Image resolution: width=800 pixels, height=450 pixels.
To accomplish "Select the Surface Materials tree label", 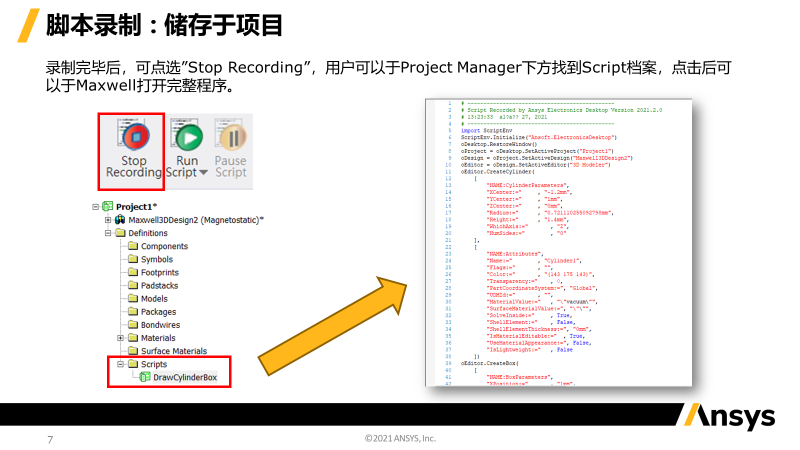I will [174, 351].
